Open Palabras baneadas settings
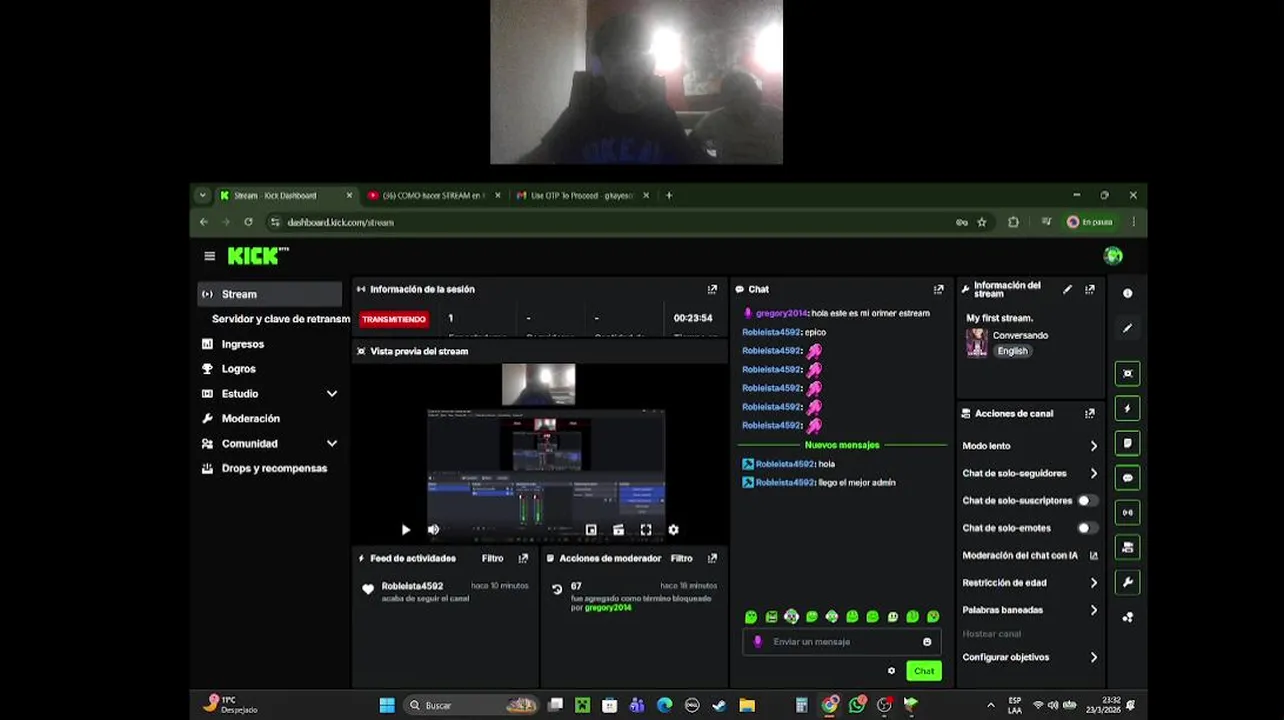The width and height of the screenshot is (1284, 720). (x=1030, y=610)
